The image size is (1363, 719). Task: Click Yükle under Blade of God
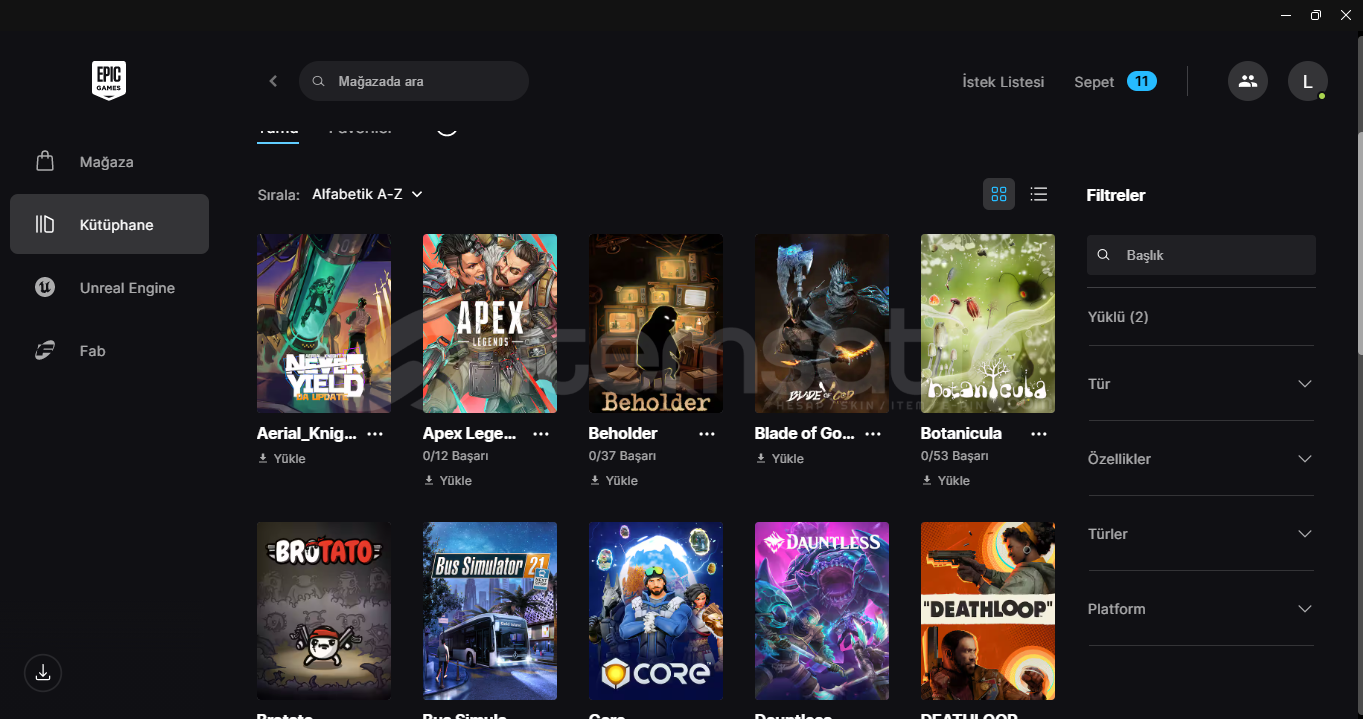click(780, 458)
